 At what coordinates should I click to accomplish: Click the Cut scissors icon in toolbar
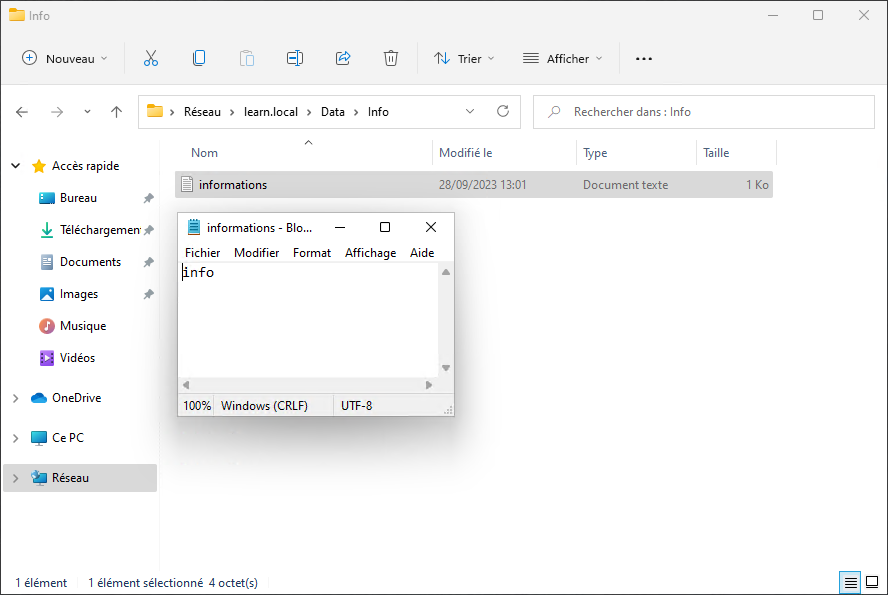(151, 58)
